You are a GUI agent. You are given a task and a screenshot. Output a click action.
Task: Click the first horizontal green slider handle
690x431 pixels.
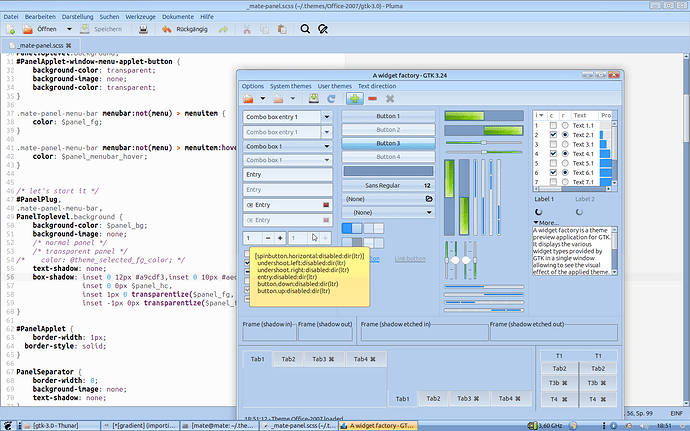(x=484, y=143)
